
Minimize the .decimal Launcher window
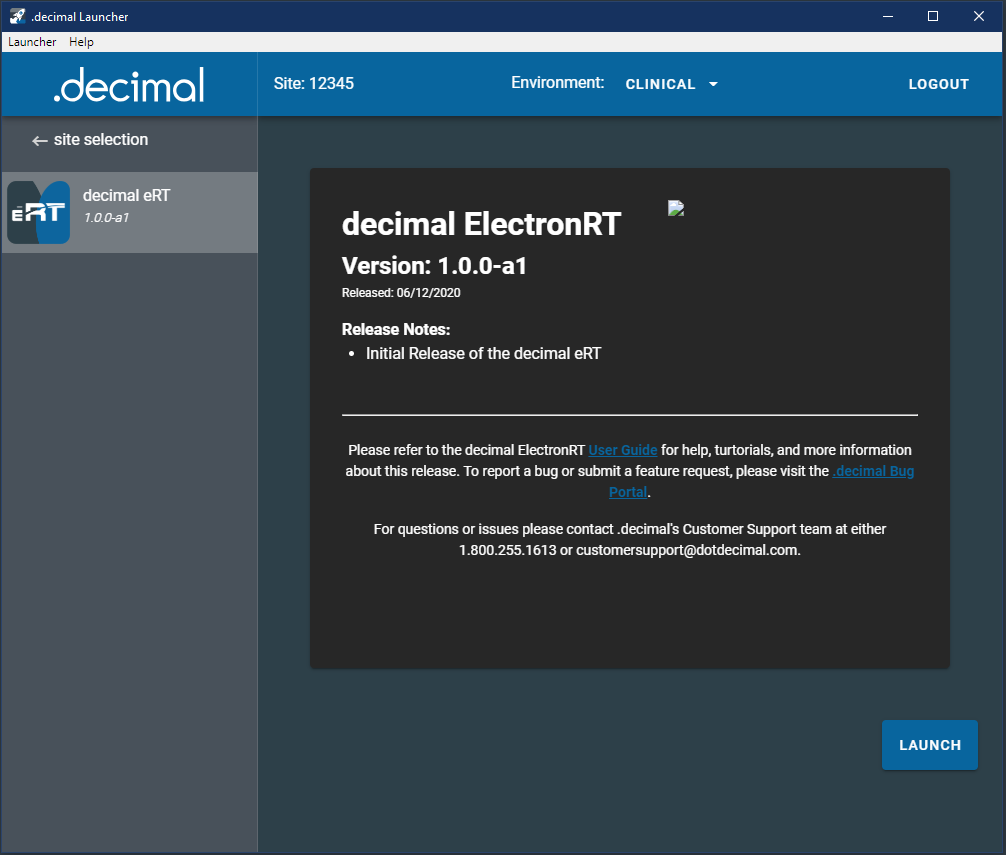886,16
